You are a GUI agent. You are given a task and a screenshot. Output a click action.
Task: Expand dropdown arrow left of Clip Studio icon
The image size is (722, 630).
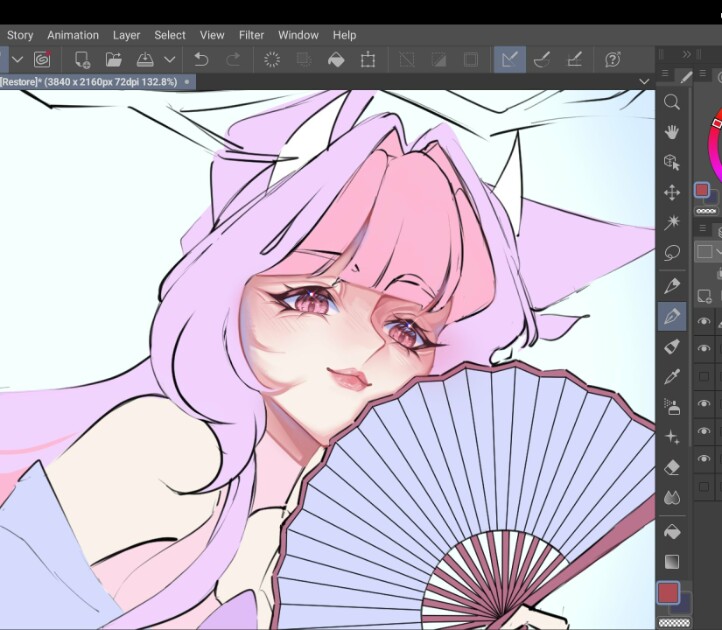pyautogui.click(x=17, y=59)
